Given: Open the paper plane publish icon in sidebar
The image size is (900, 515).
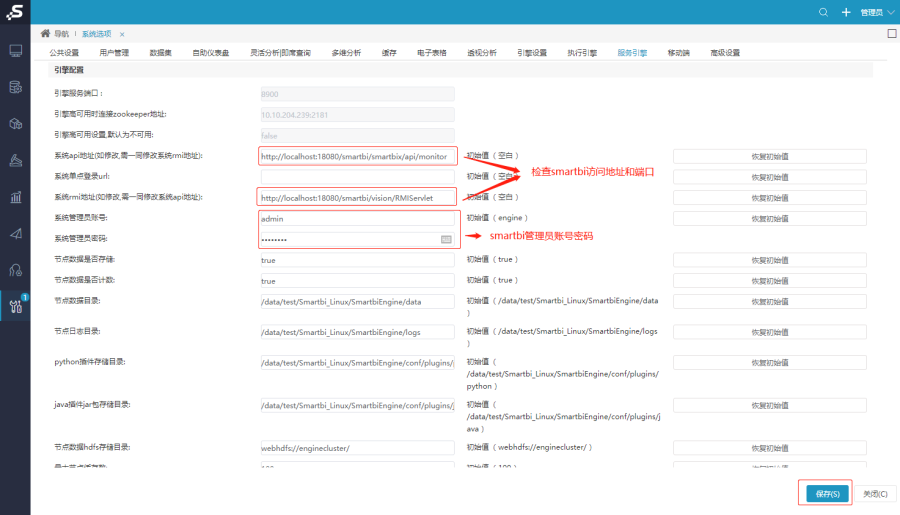Looking at the screenshot, I should tap(15, 234).
